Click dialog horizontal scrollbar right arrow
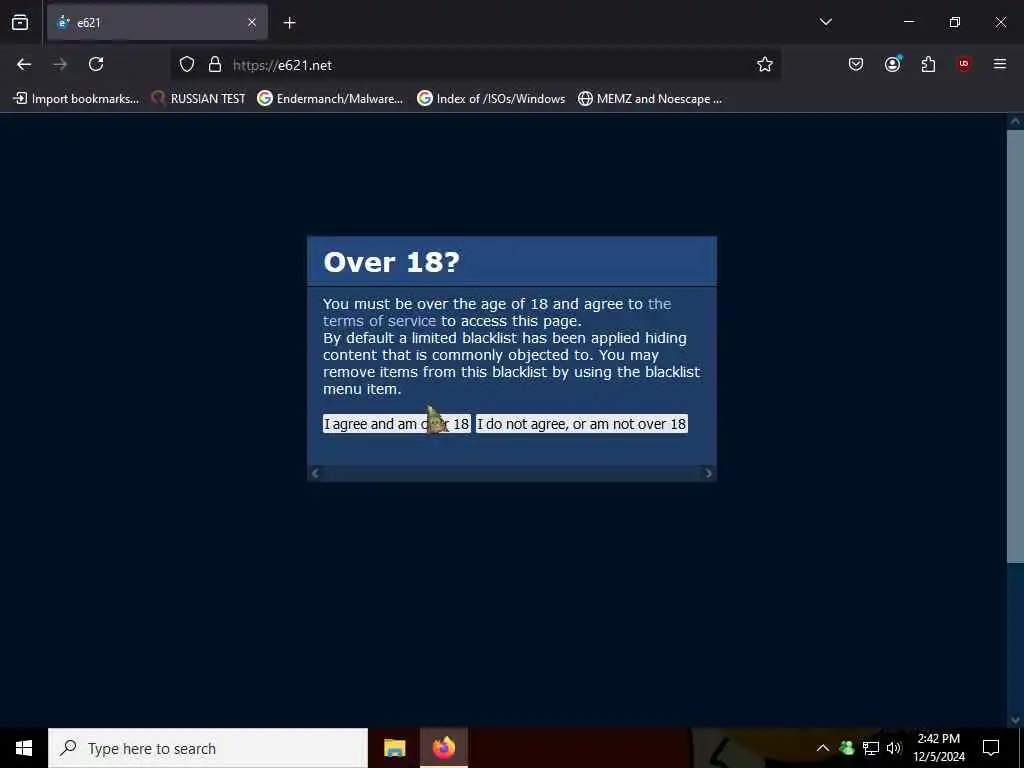Viewport: 1024px width, 768px height. click(709, 473)
